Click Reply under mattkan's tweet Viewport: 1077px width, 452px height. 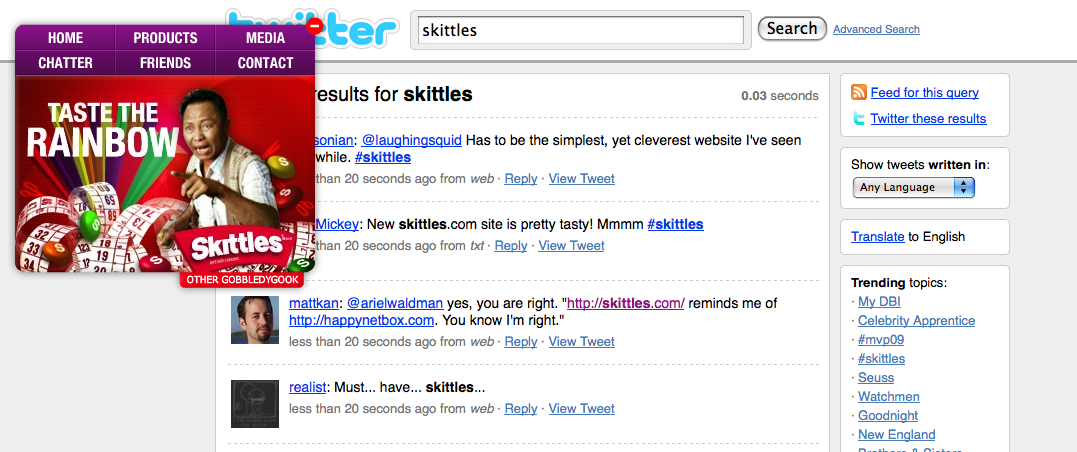point(521,341)
